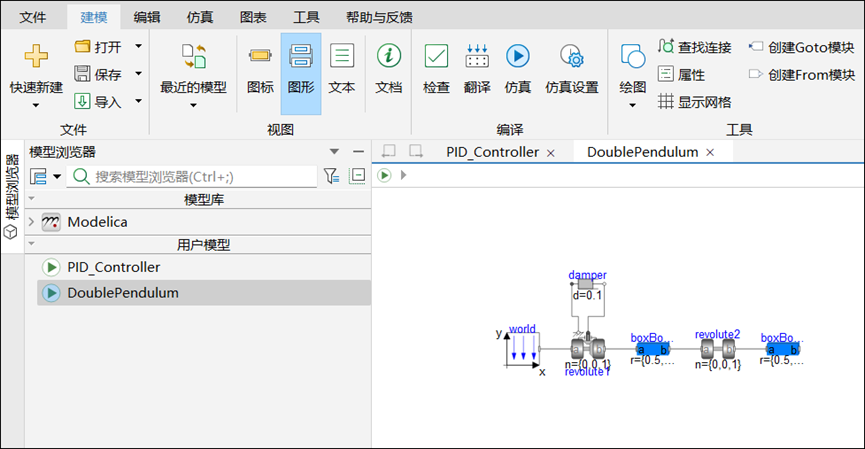Click the 模型浏览器 vertical sidebar tab
Image resolution: width=865 pixels, height=449 pixels.
(12, 196)
